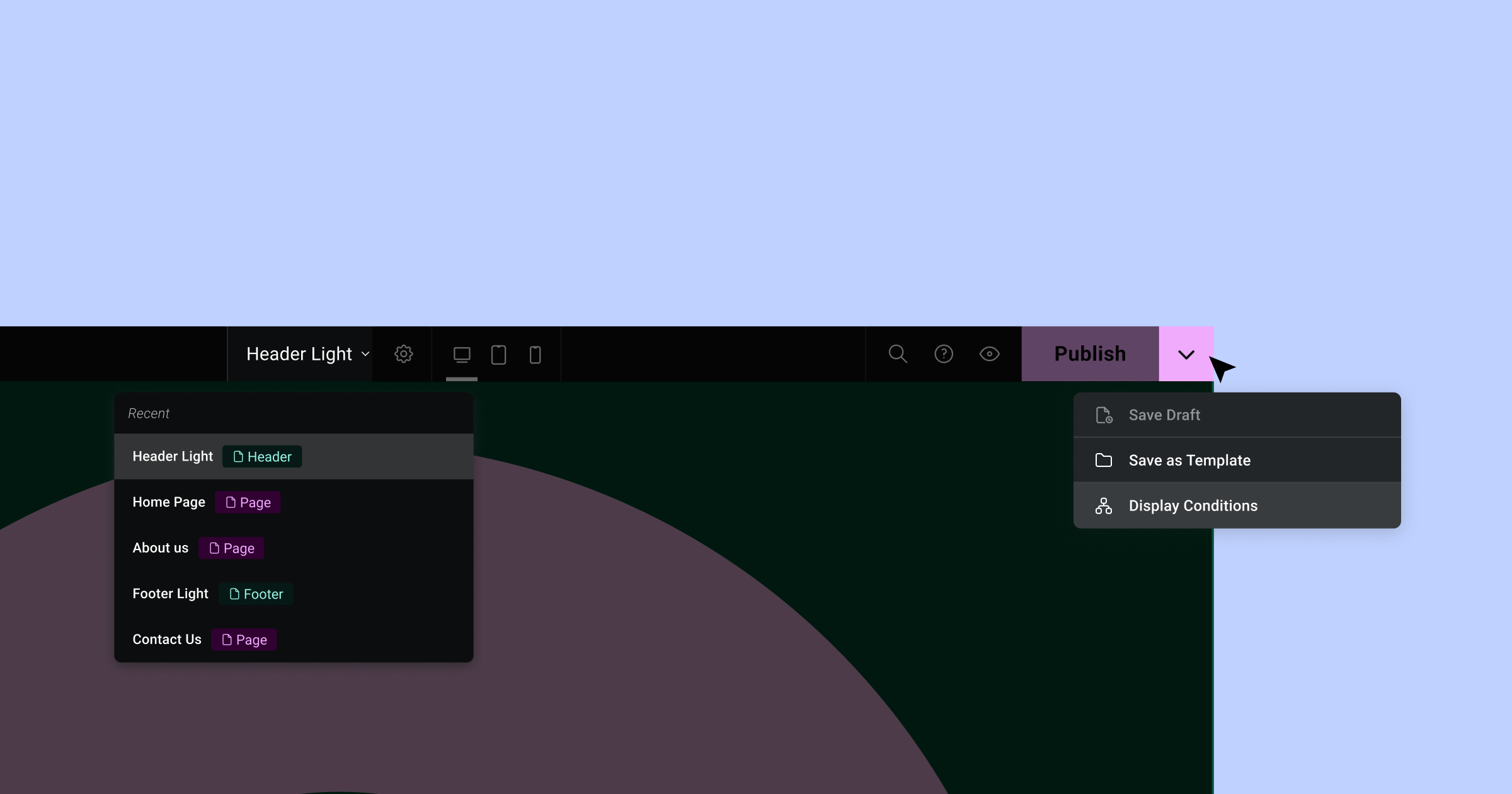
Task: Click the Publish button
Action: (x=1090, y=354)
